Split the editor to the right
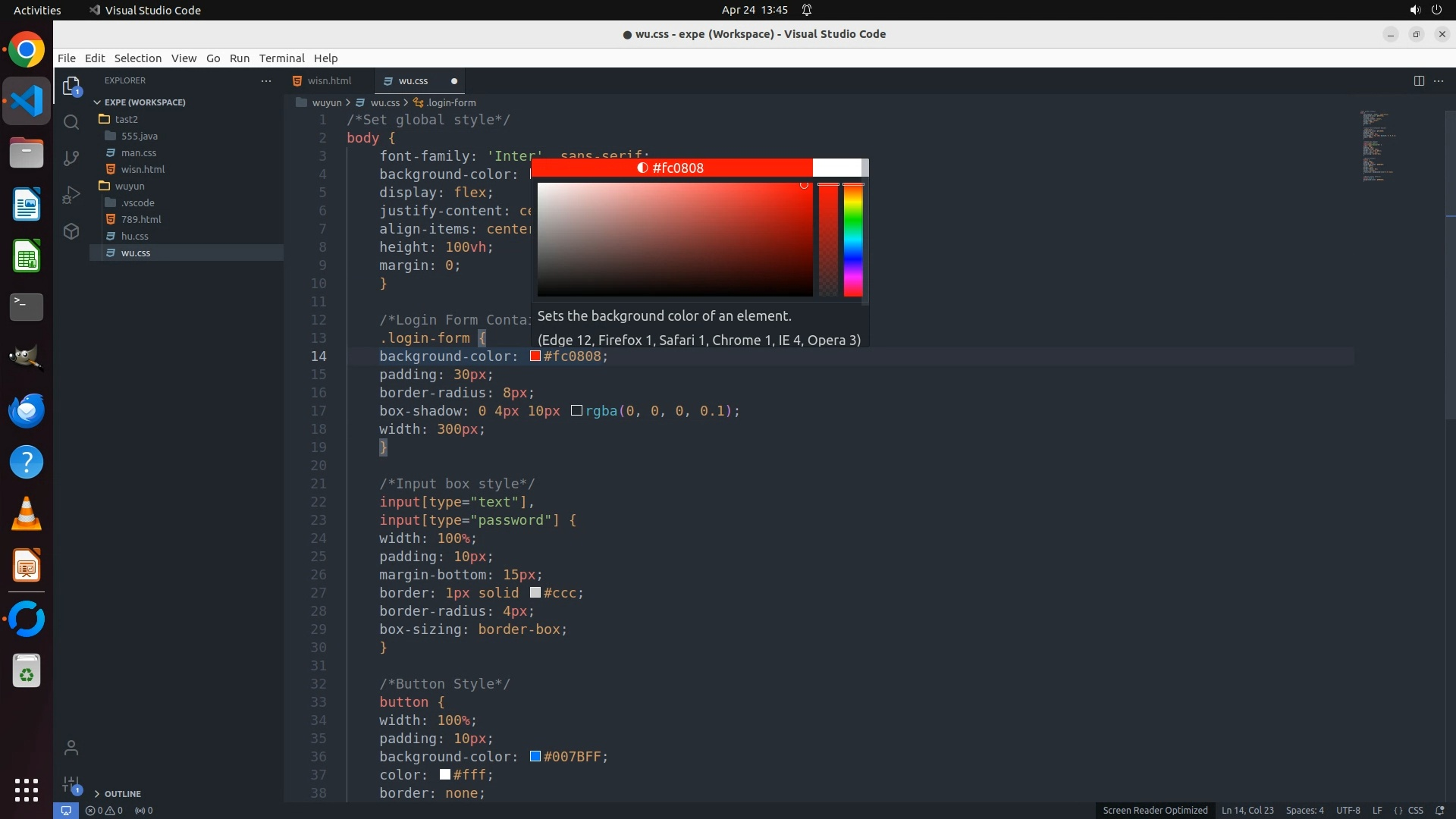1456x819 pixels. [1418, 80]
